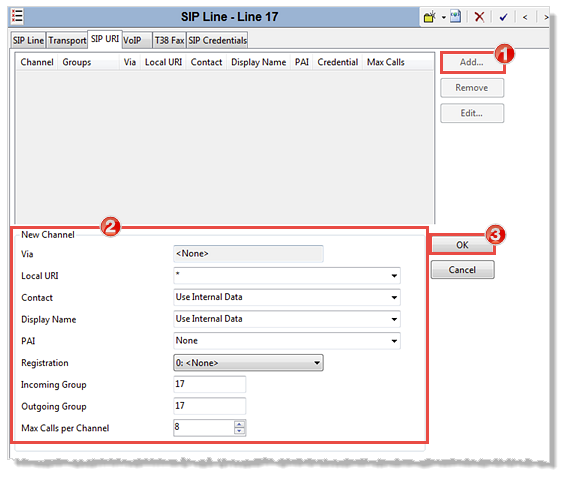Expand the PAI dropdown

click(x=394, y=341)
